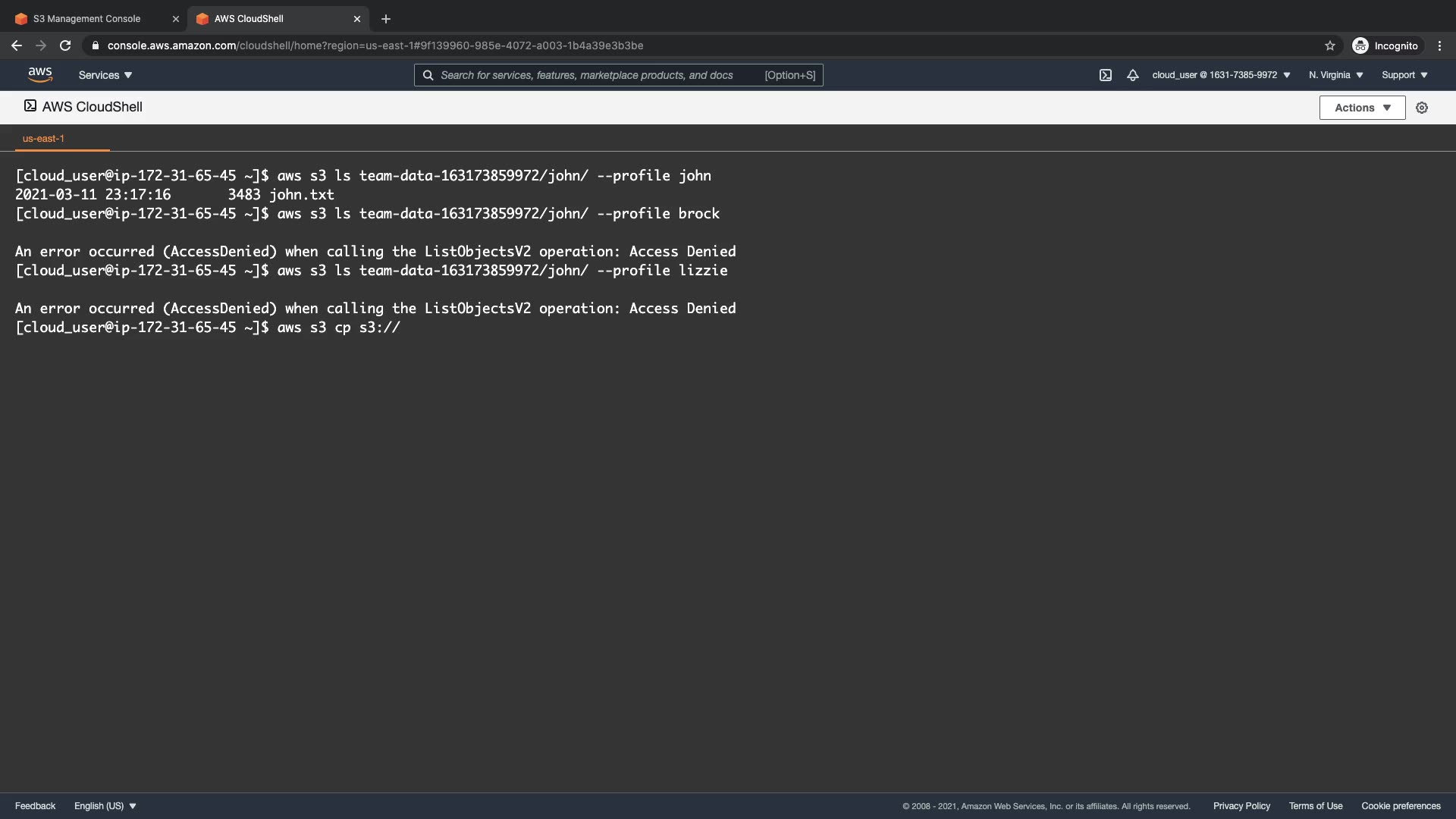The image size is (1456, 819).
Task: Expand the cloud_user account menu
Action: point(1221,75)
